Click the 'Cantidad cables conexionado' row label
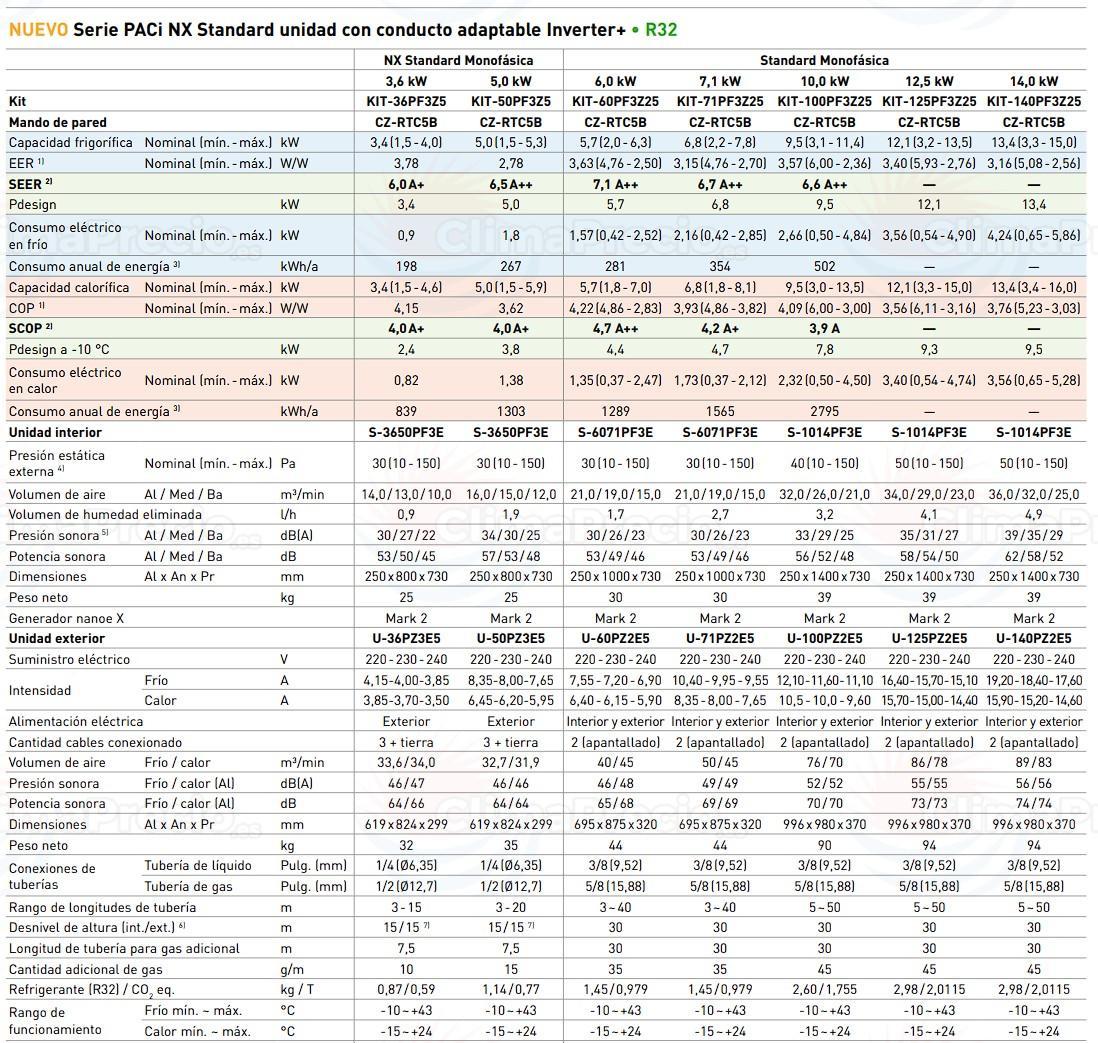This screenshot has height=1043, width=1098. tap(95, 742)
